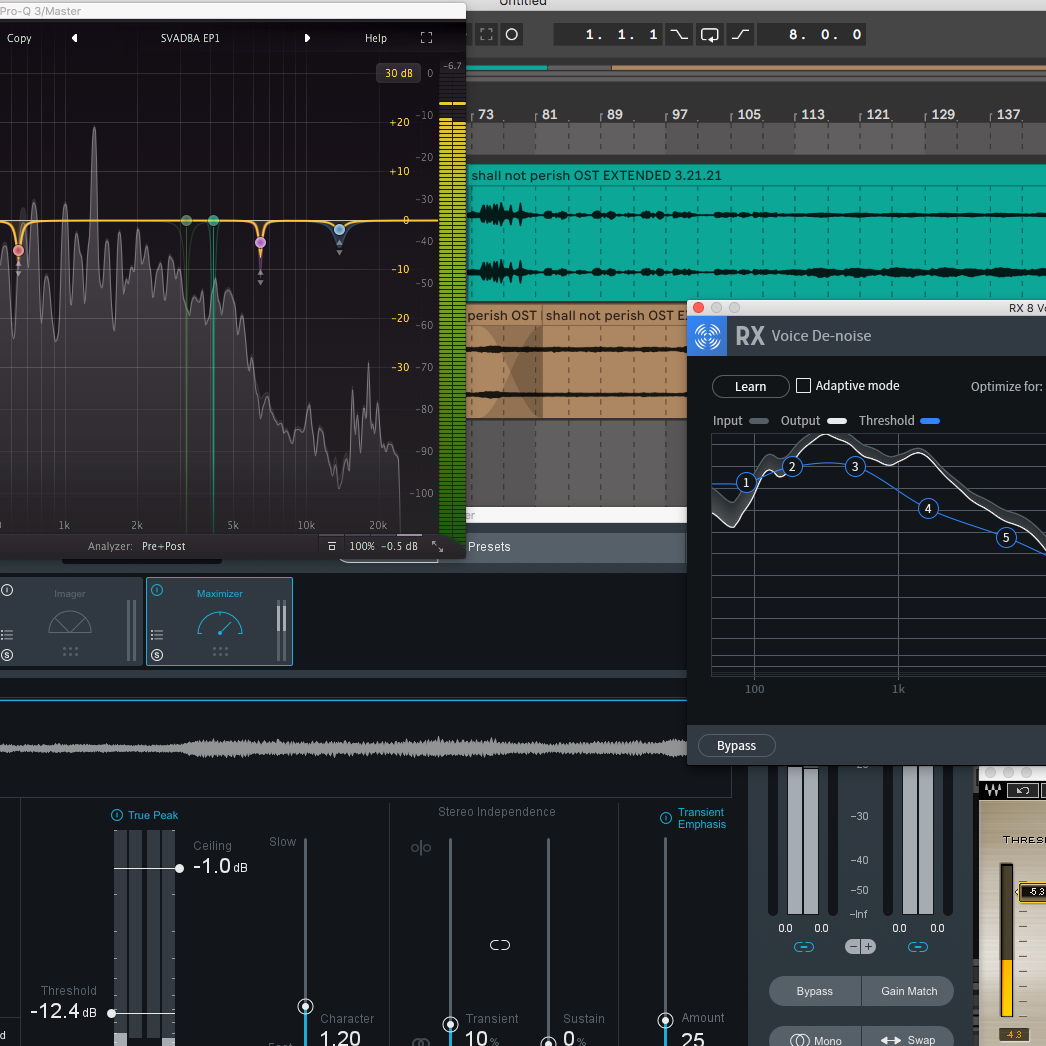
Task: Click the Waves undo arrow button
Action: tap(1022, 791)
